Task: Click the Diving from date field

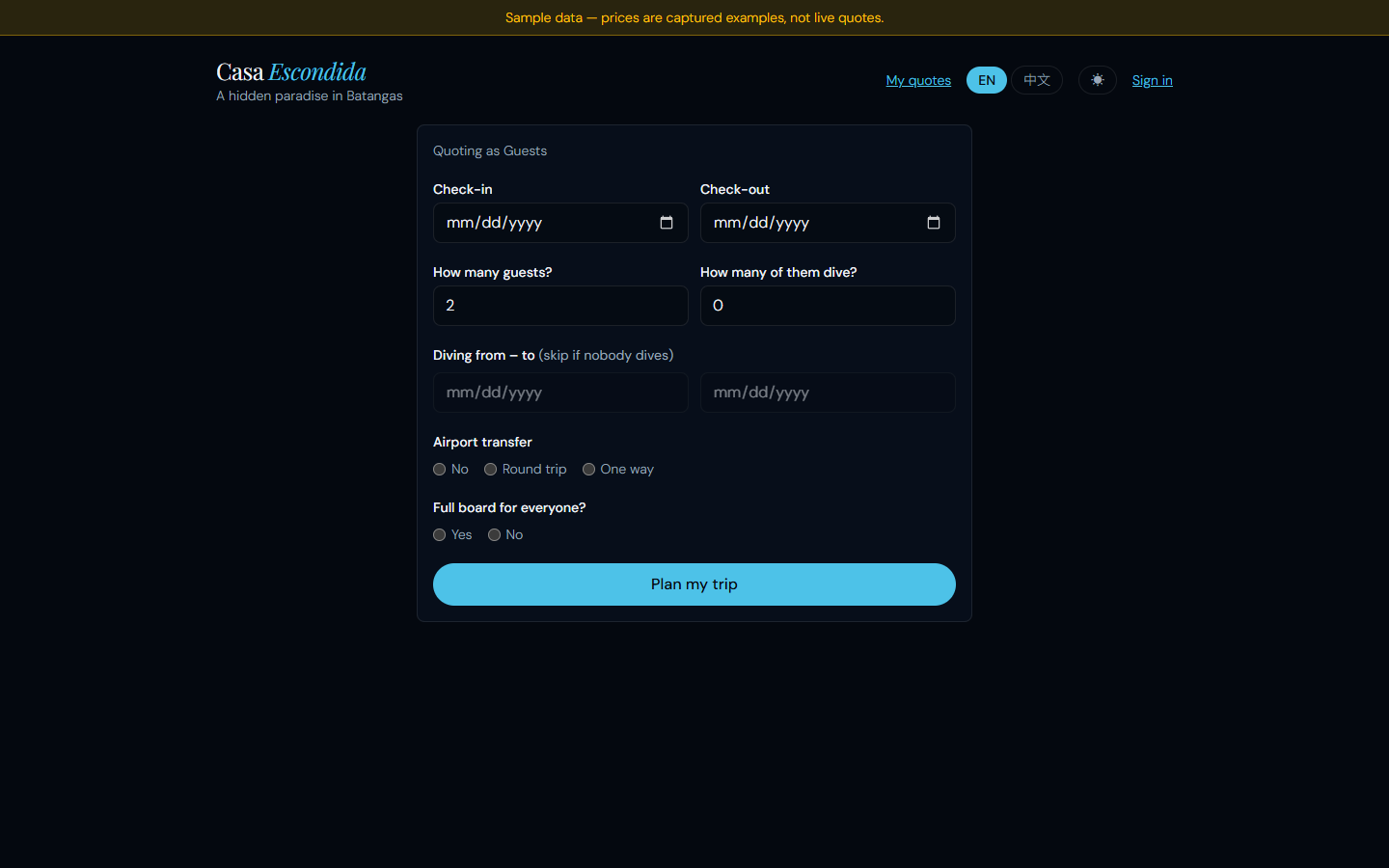Action: pyautogui.click(x=560, y=393)
